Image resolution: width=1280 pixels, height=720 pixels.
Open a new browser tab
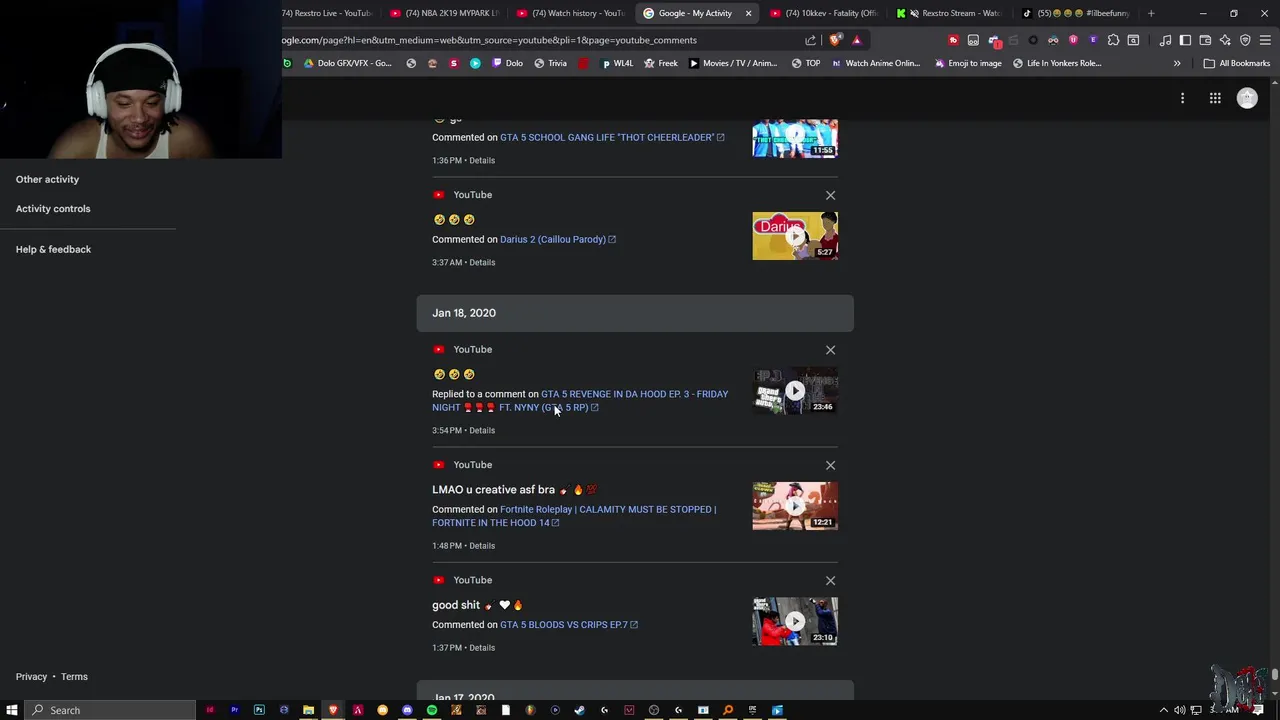(1151, 13)
